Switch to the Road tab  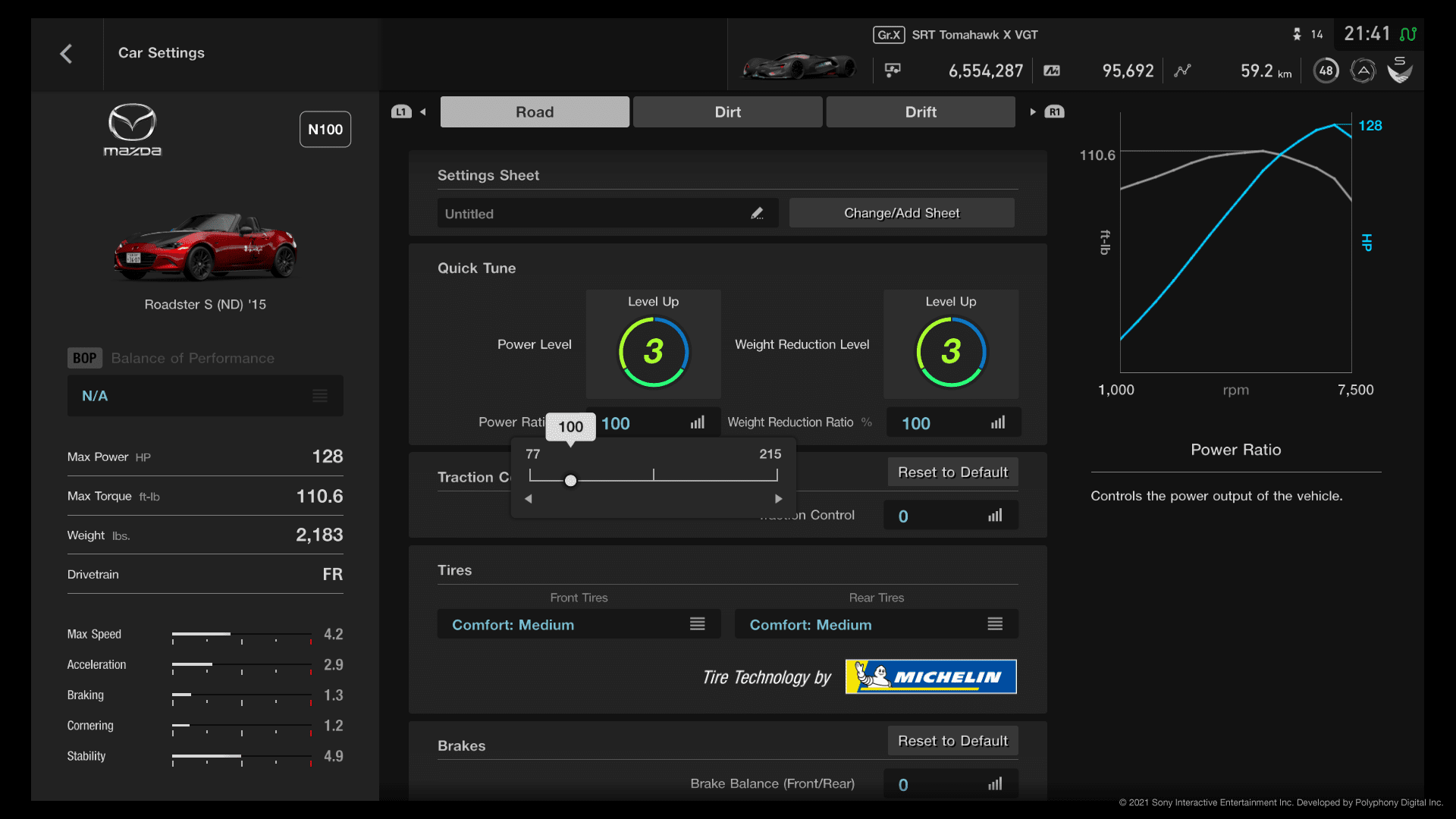click(535, 112)
